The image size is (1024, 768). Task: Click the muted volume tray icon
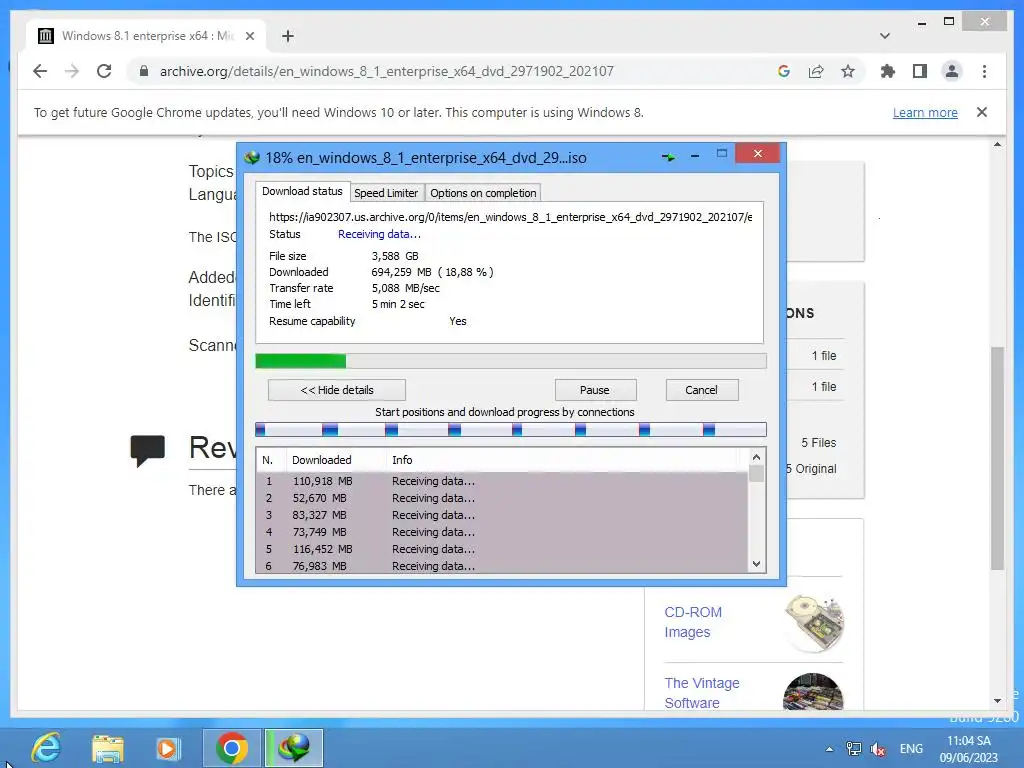(878, 749)
